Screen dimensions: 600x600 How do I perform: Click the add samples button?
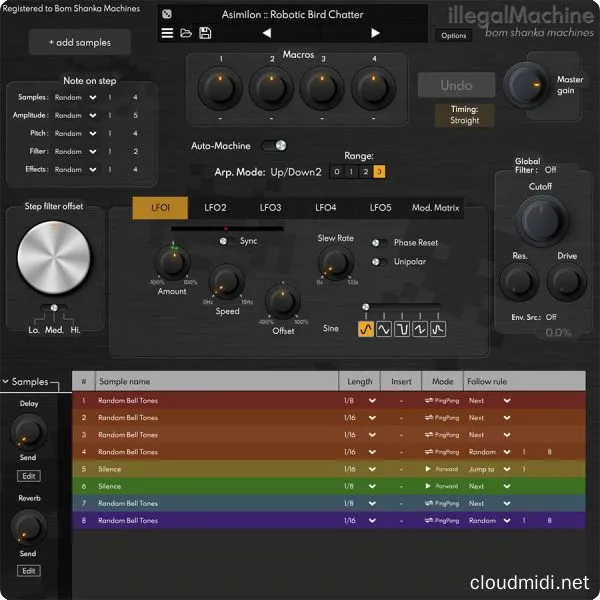tap(80, 42)
